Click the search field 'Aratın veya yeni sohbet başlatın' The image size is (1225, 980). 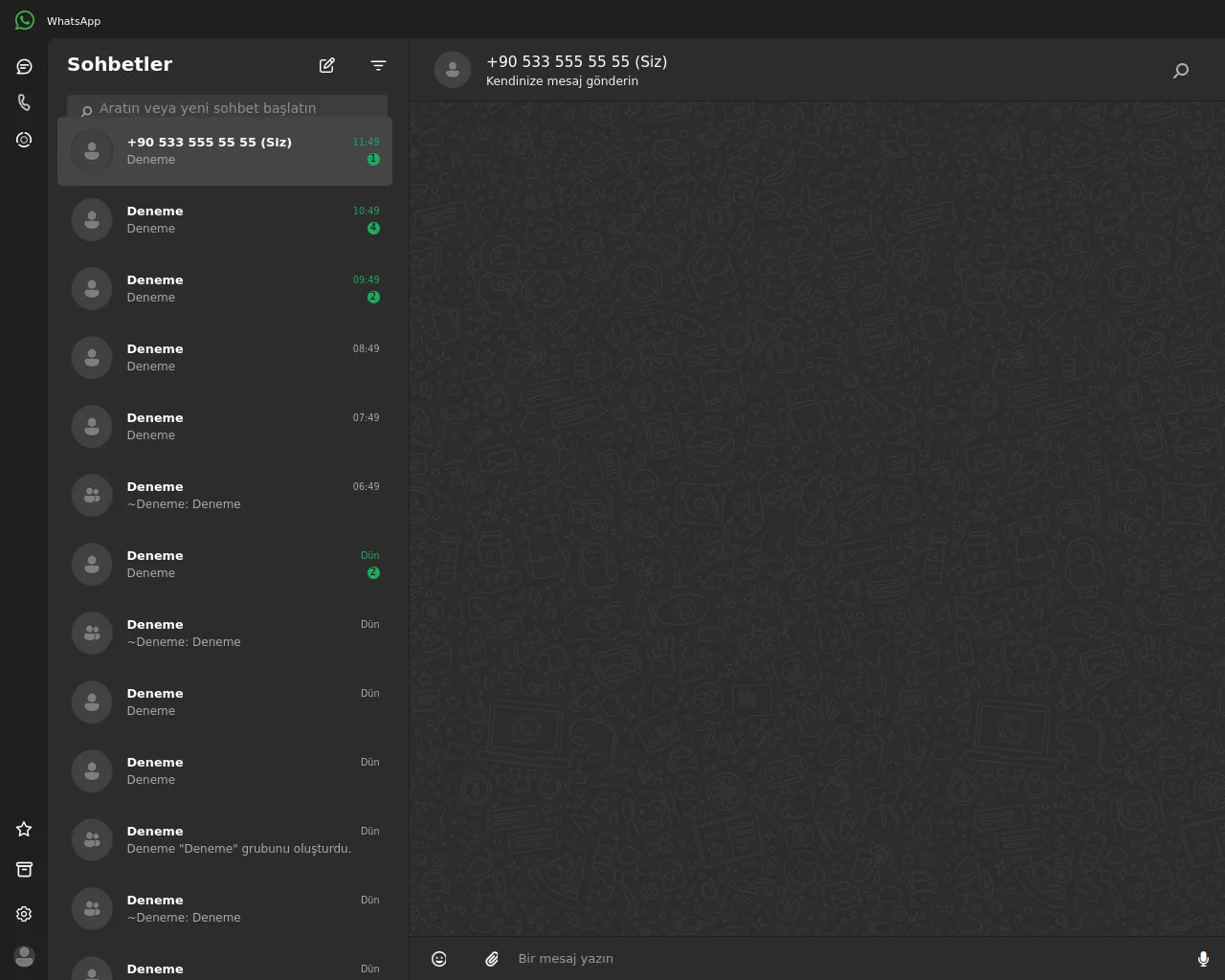(227, 108)
